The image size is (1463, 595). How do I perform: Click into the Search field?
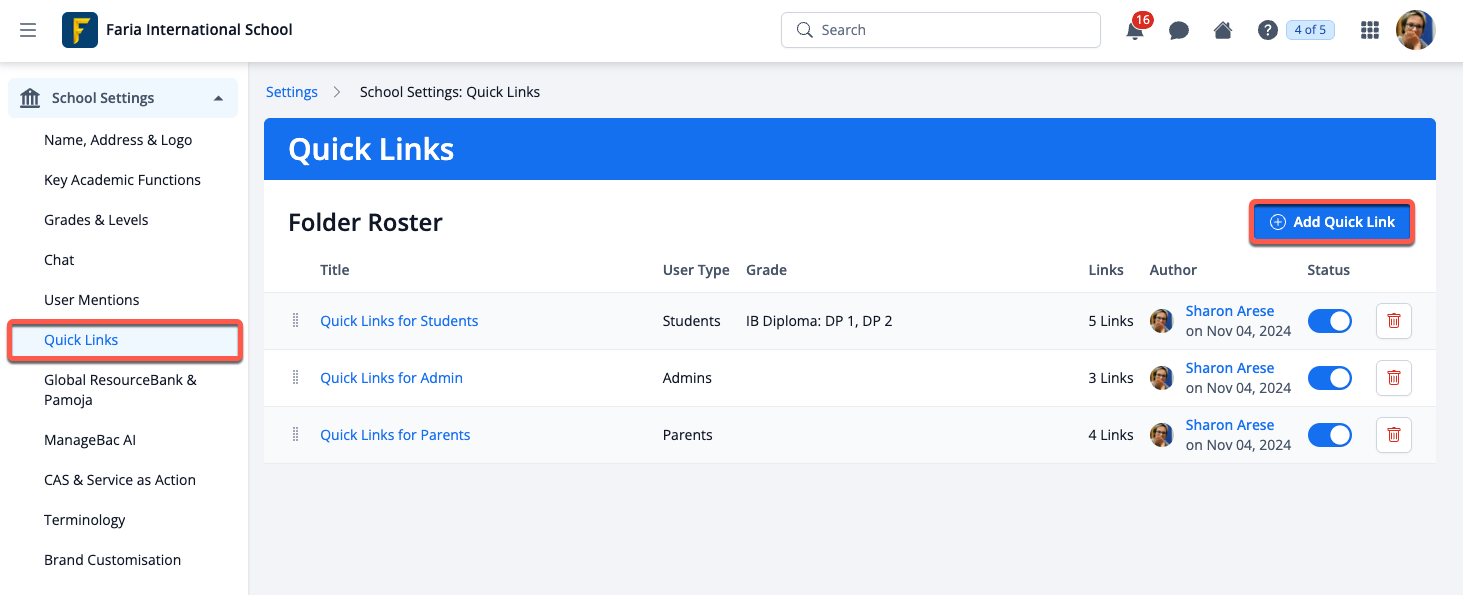tap(940, 30)
